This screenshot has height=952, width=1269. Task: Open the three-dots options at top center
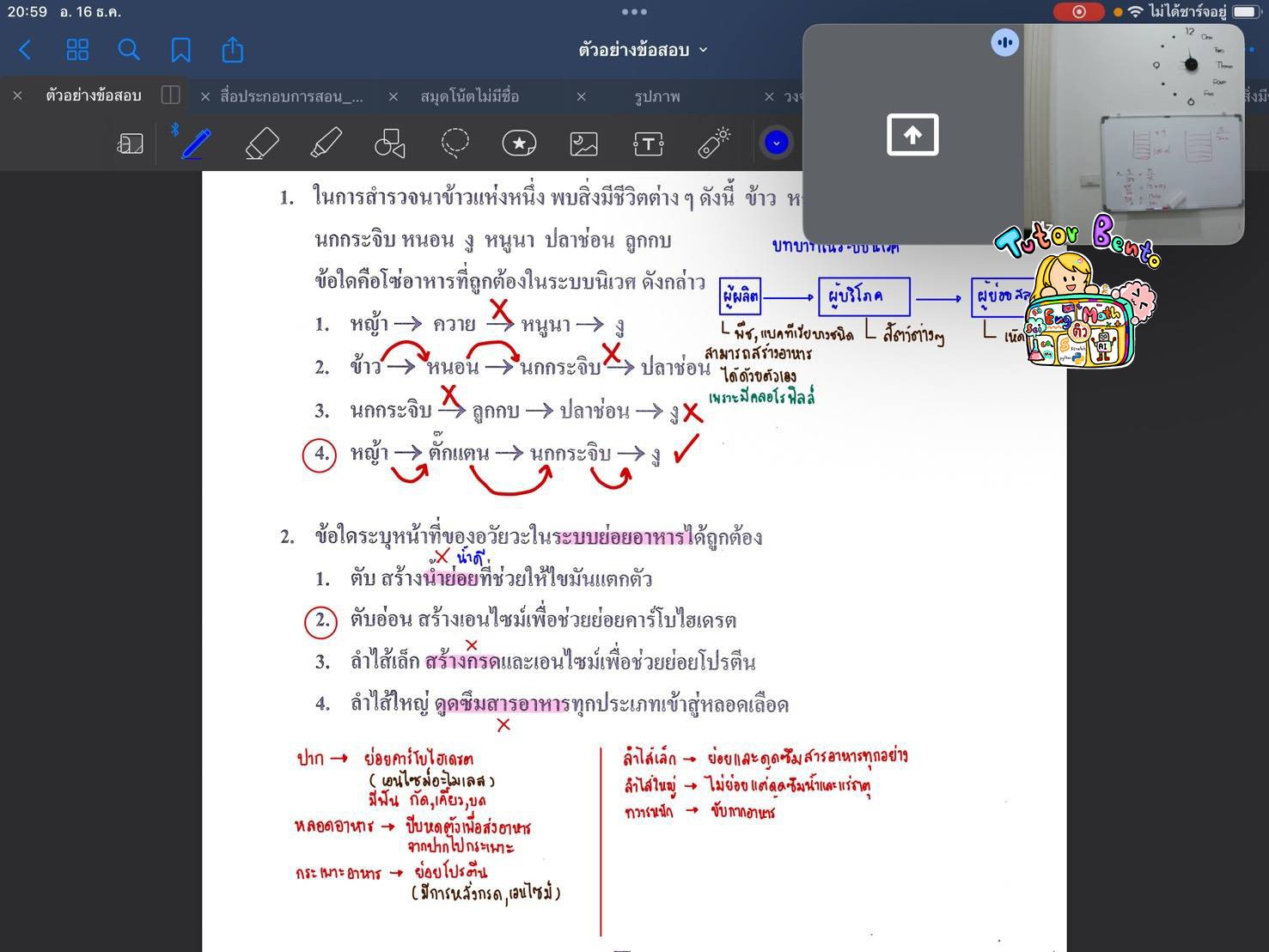tap(635, 12)
